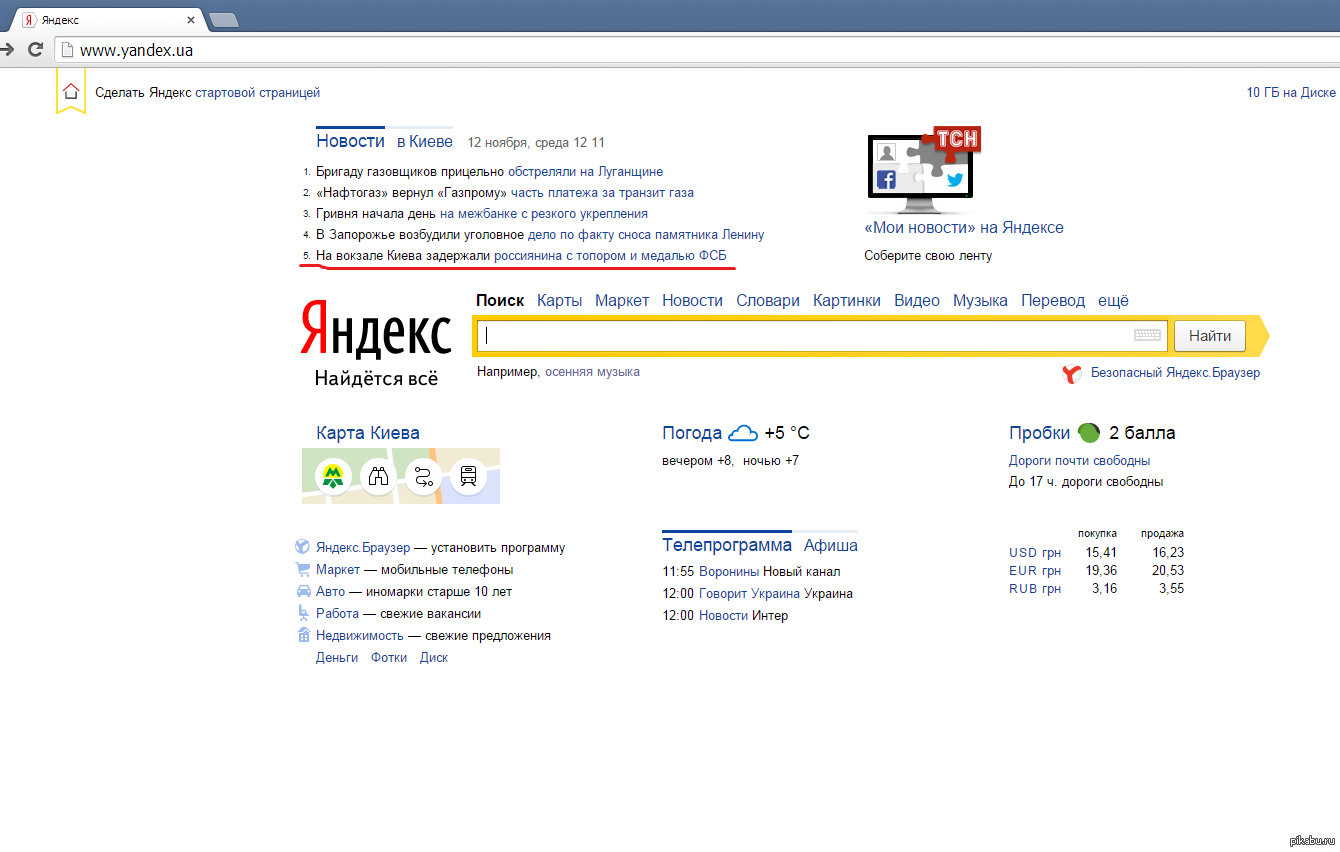Click the cloud weather icon
The width and height of the screenshot is (1340, 852).
pyautogui.click(x=743, y=433)
